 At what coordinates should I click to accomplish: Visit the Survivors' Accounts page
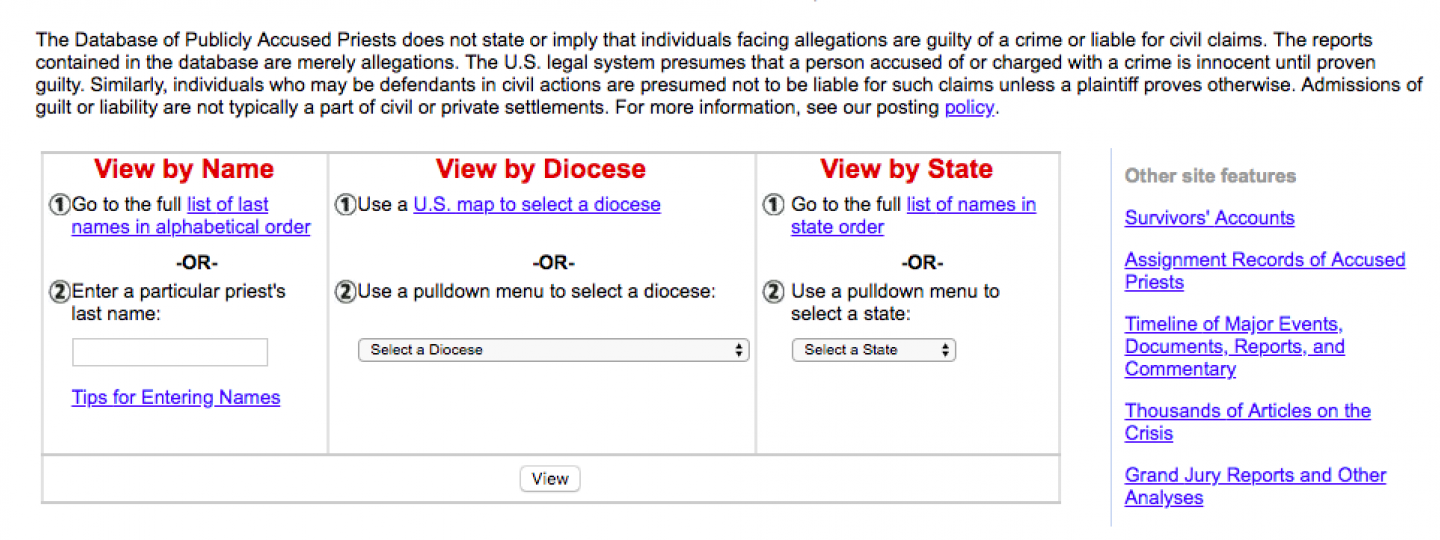pyautogui.click(x=1209, y=218)
